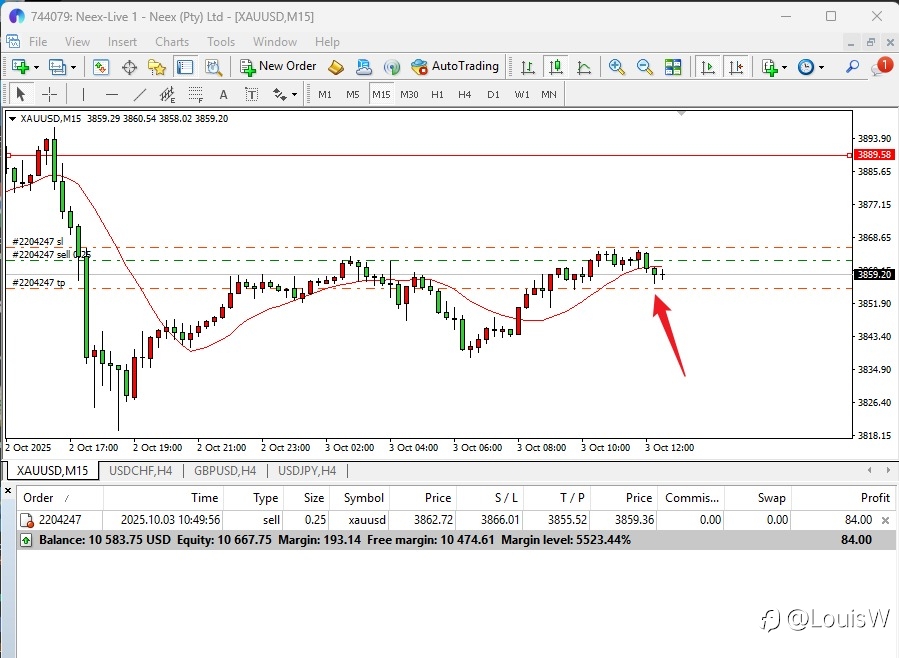Zoom out of the chart
Viewport: 899px width, 658px height.
tap(644, 67)
